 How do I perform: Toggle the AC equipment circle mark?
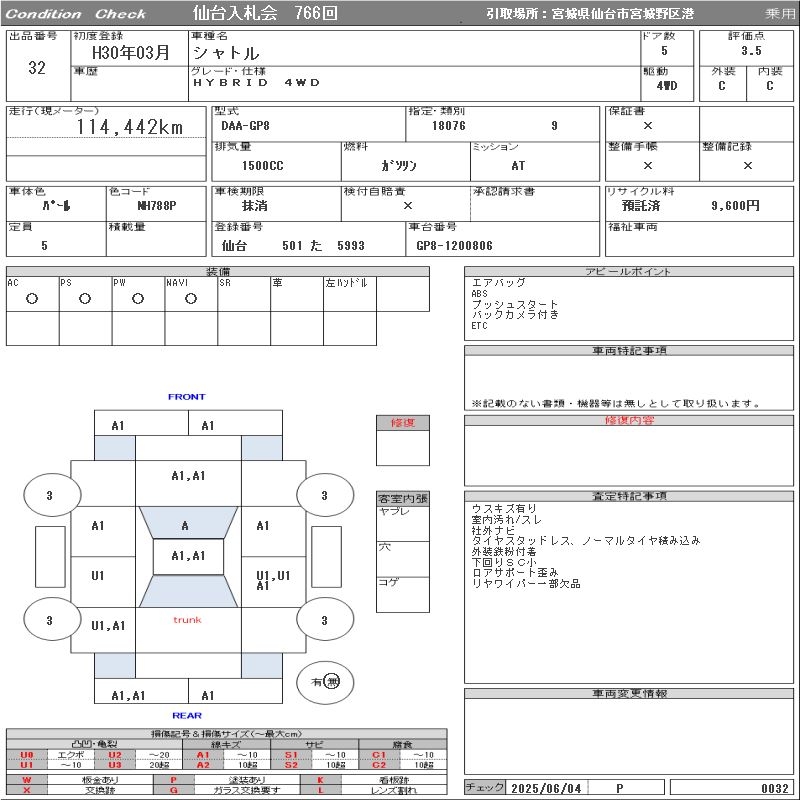[32, 299]
